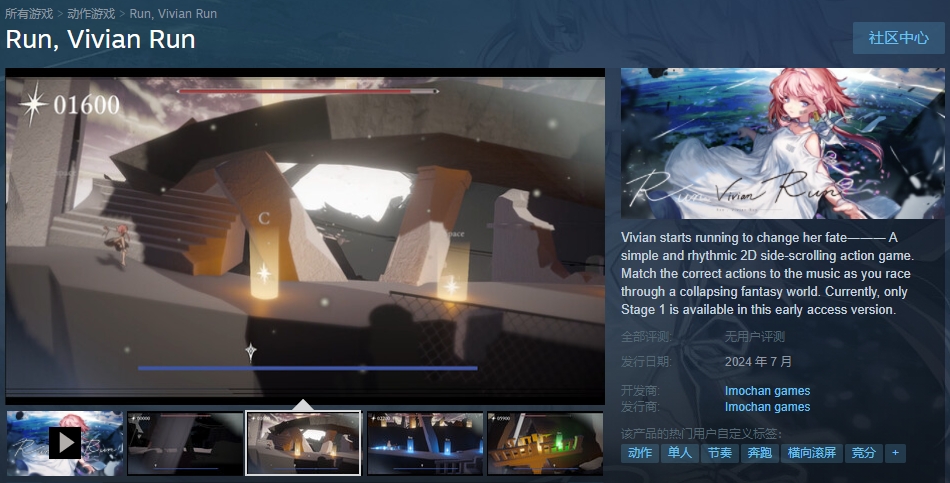Click the Run, Vivian Run page title
The height and width of the screenshot is (483, 950).
[x=101, y=39]
